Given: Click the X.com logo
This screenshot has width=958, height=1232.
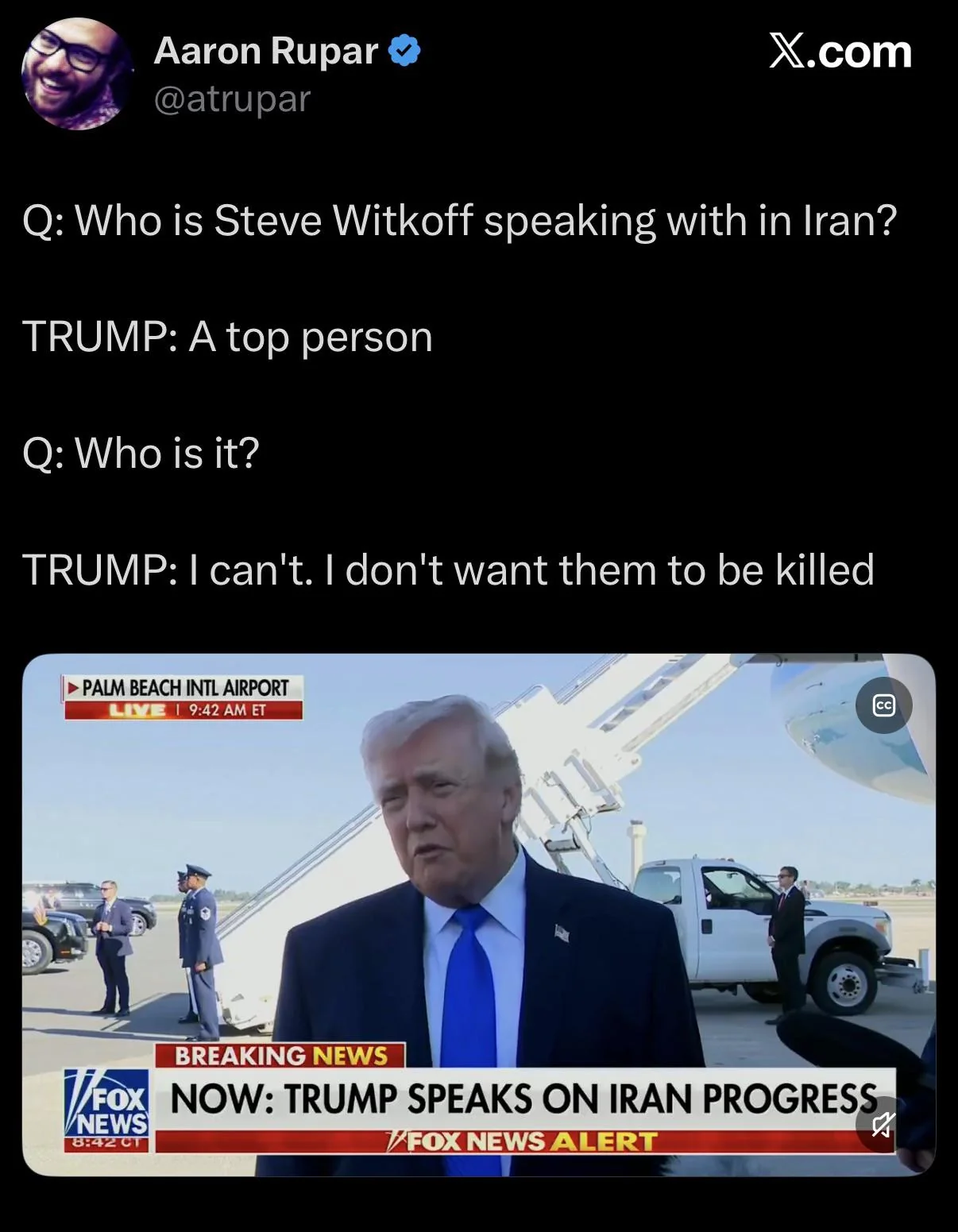Looking at the screenshot, I should click(x=840, y=52).
